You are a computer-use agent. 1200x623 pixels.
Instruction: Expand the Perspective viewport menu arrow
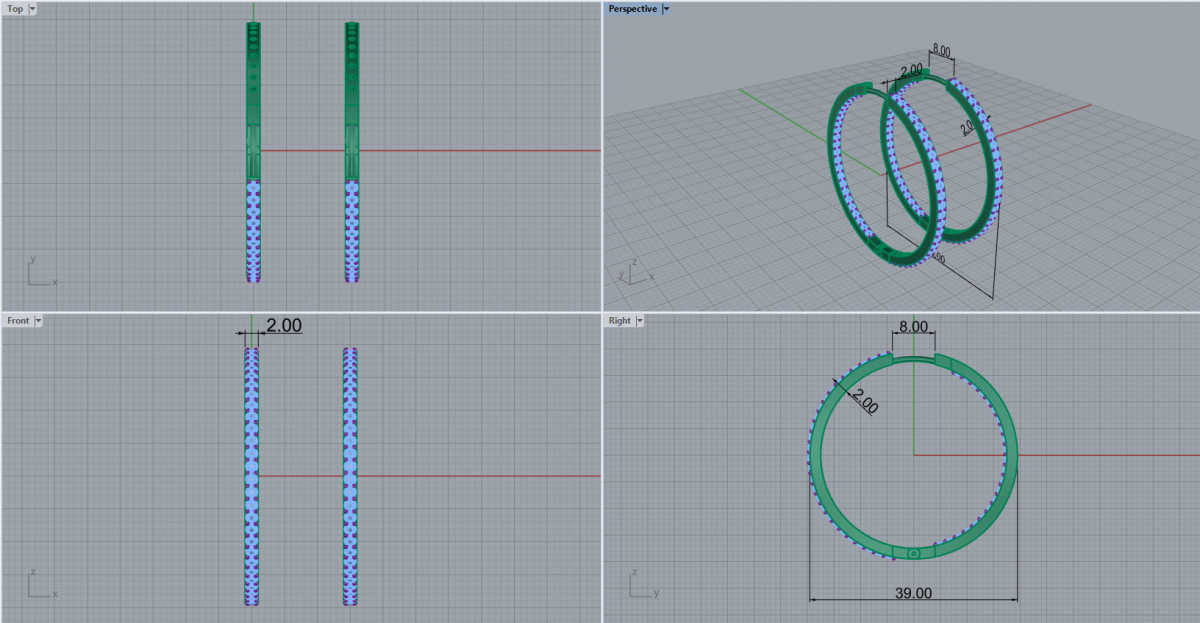pos(666,9)
